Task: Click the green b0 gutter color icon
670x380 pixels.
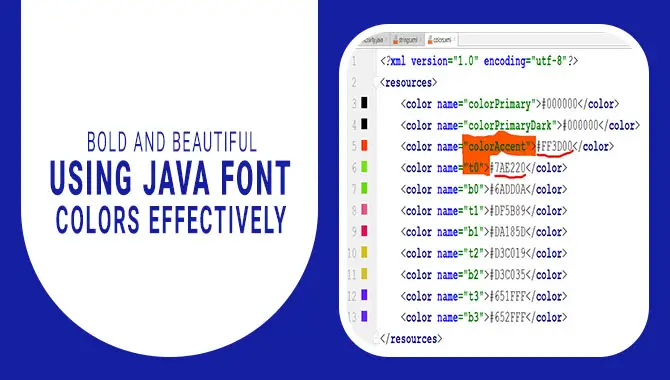Action: click(x=364, y=188)
